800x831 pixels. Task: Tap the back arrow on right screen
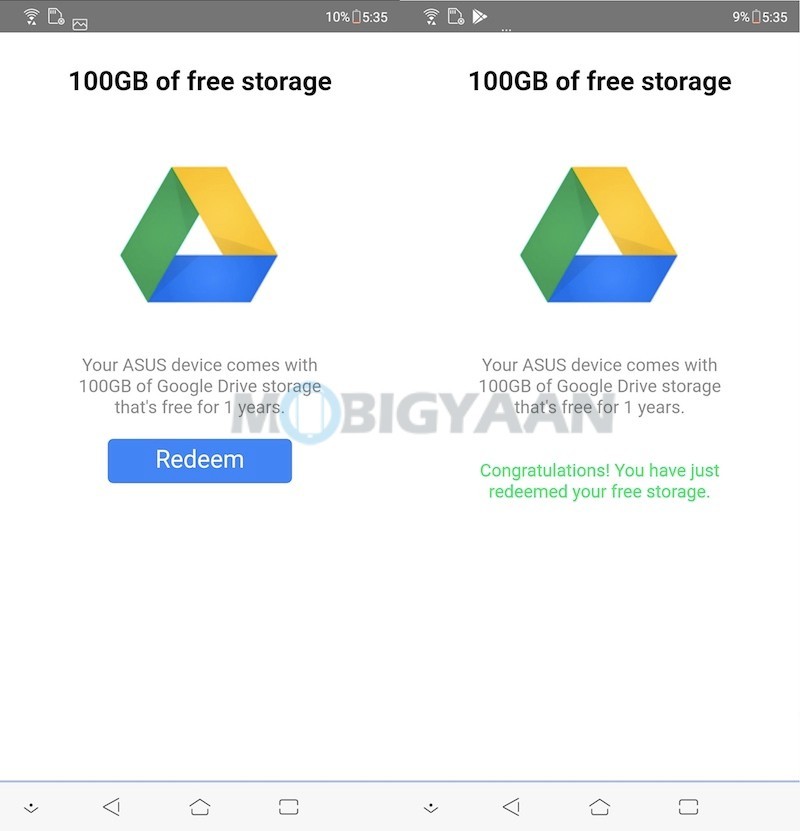click(x=512, y=807)
